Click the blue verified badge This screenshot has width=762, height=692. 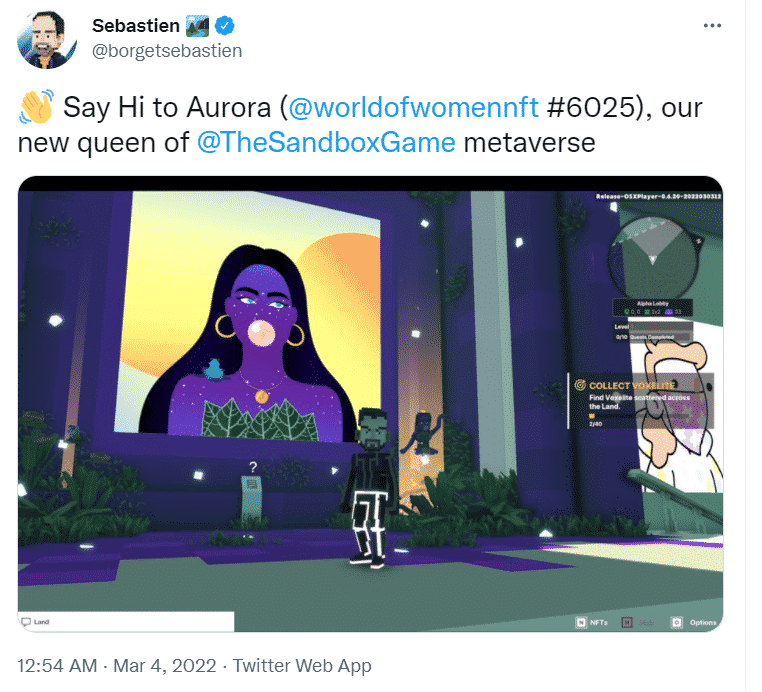coord(224,26)
